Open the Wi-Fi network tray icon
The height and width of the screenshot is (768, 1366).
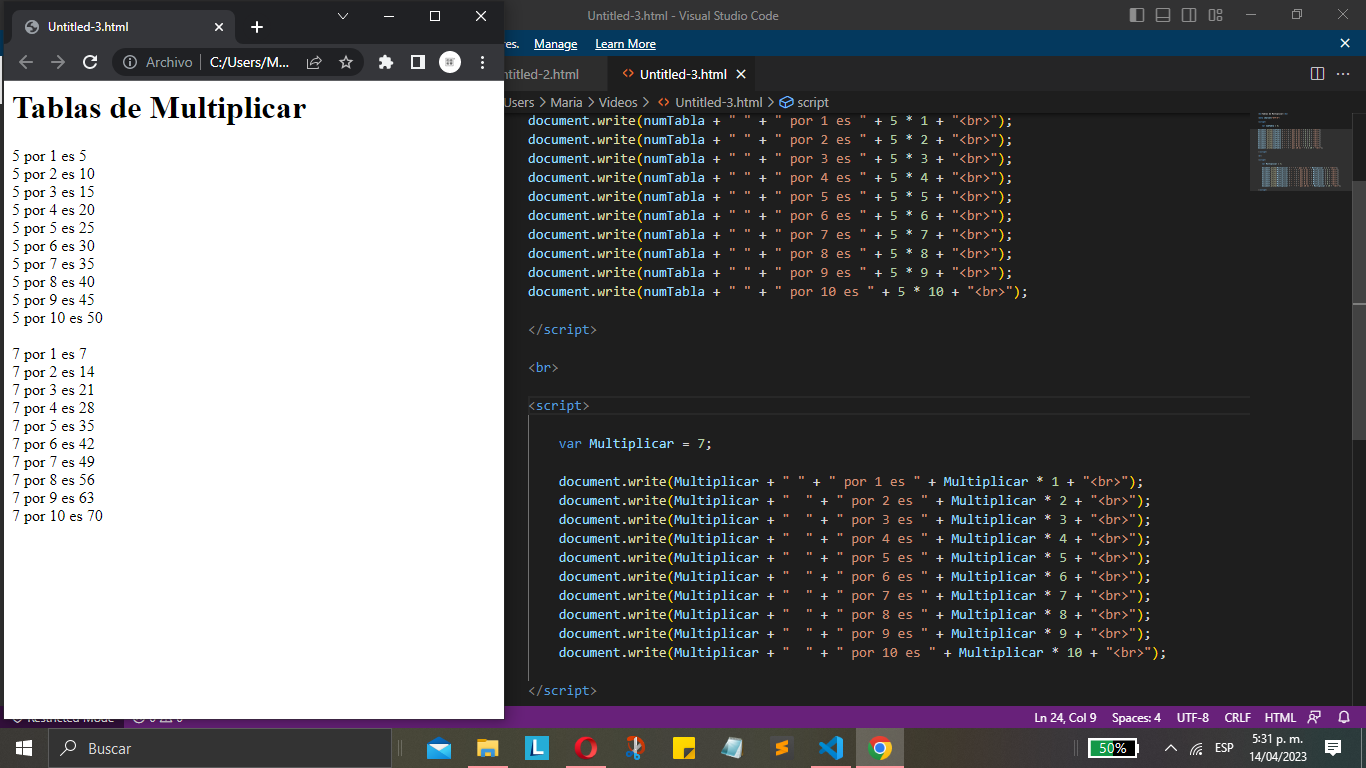click(x=1196, y=748)
